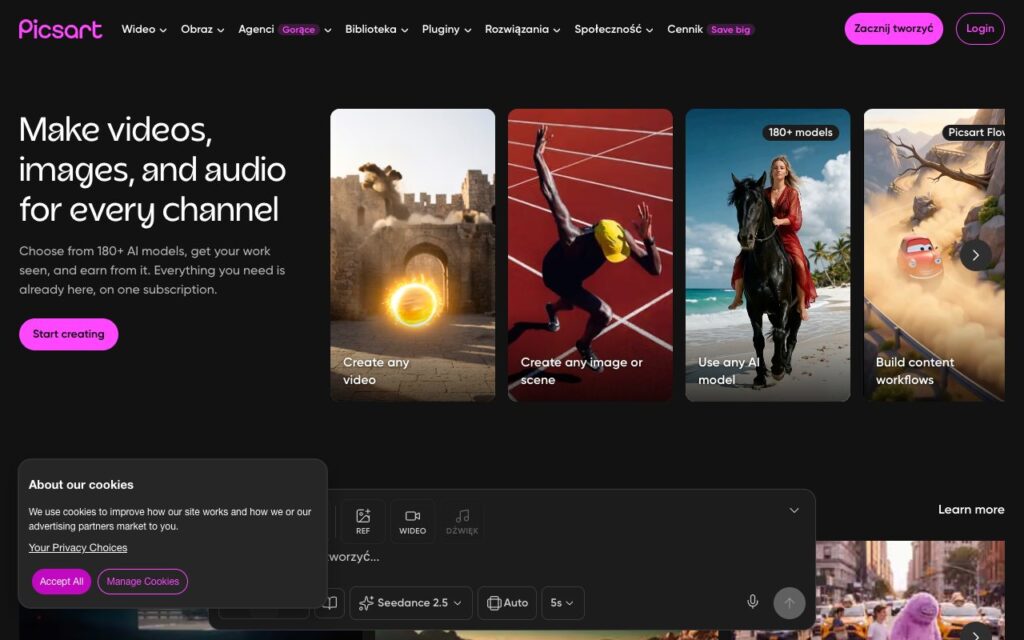Open the Use any AI model card

pyautogui.click(x=768, y=255)
